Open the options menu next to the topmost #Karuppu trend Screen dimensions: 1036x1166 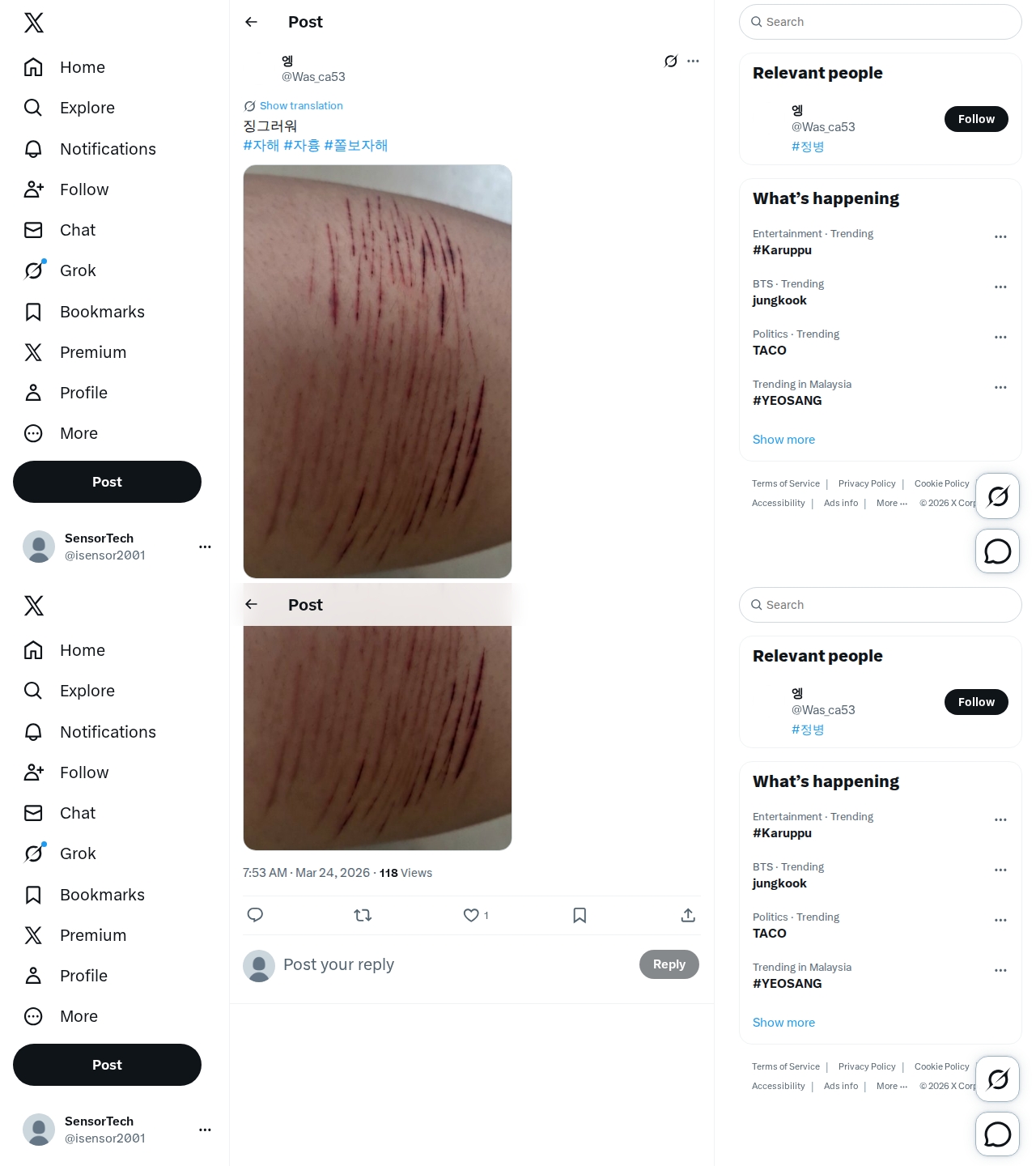(x=1000, y=236)
